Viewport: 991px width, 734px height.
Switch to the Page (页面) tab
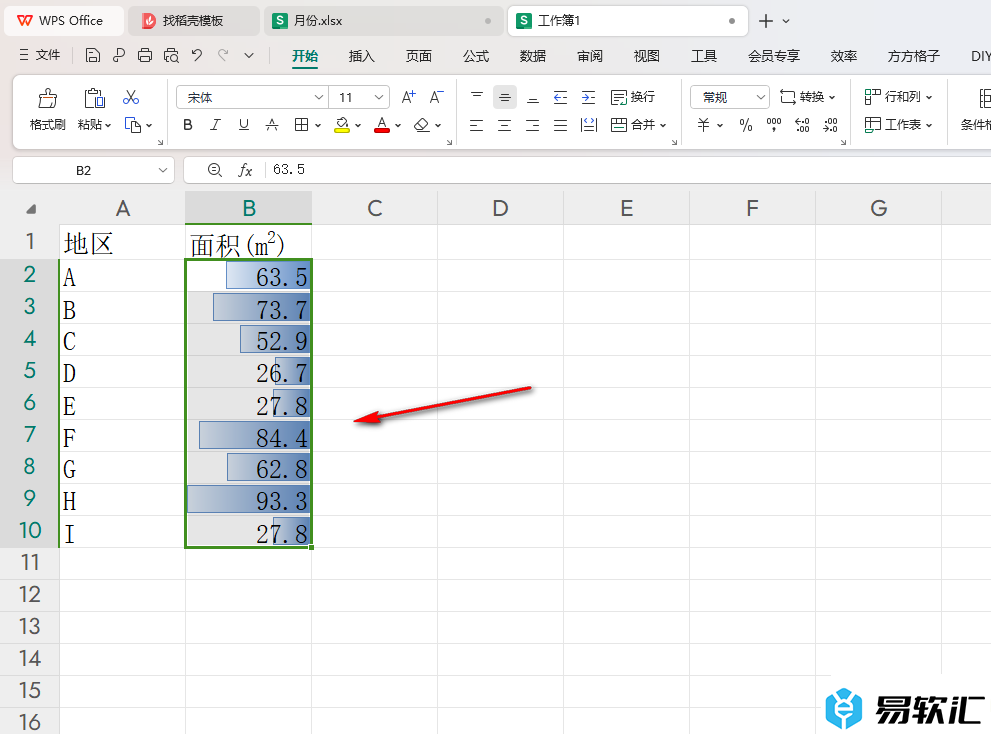tap(418, 56)
